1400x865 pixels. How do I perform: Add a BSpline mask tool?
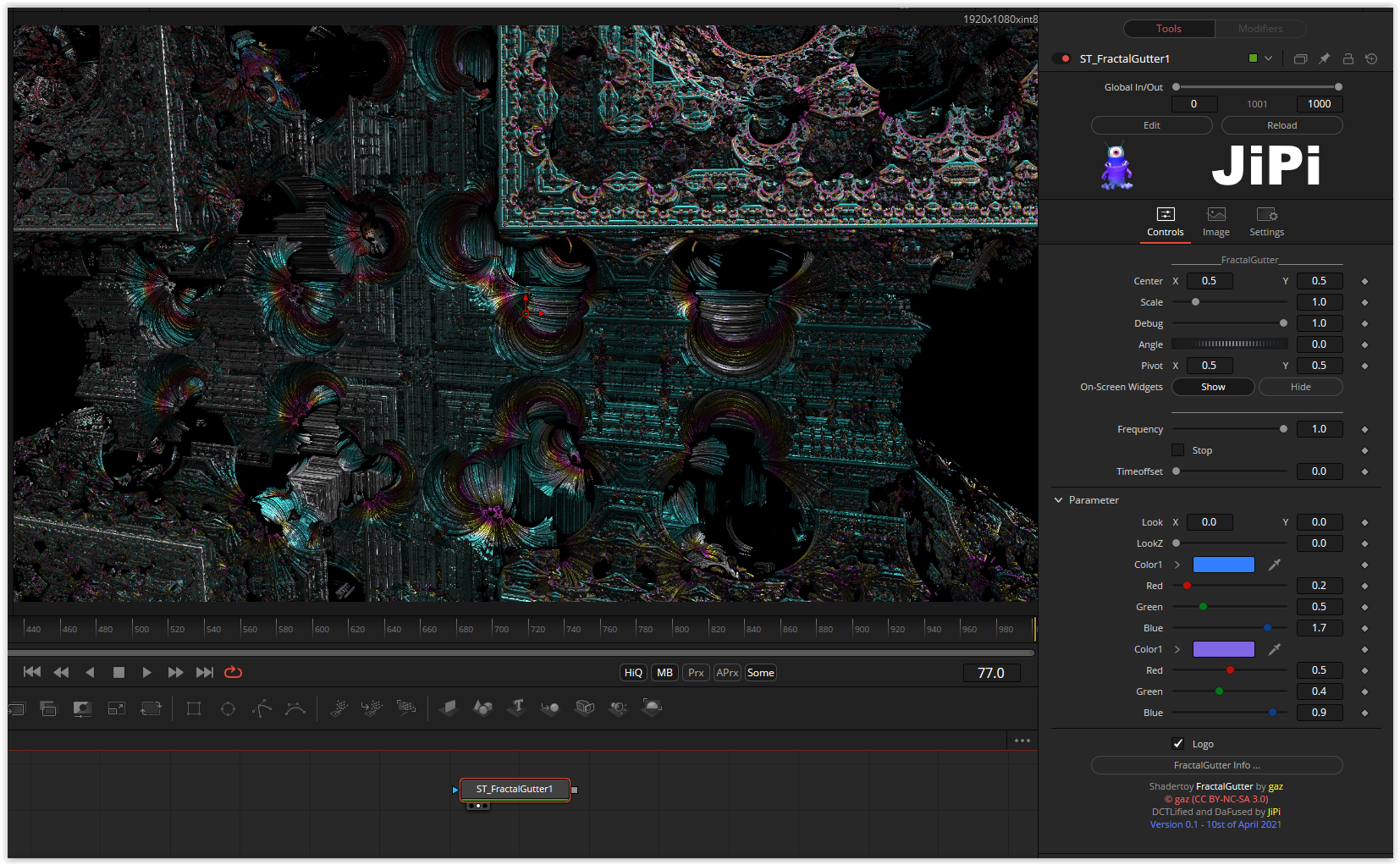pos(295,708)
